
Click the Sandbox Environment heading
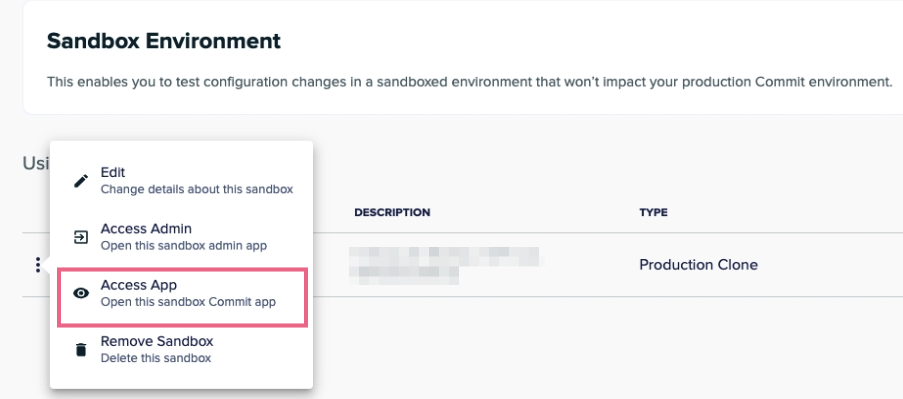point(164,41)
